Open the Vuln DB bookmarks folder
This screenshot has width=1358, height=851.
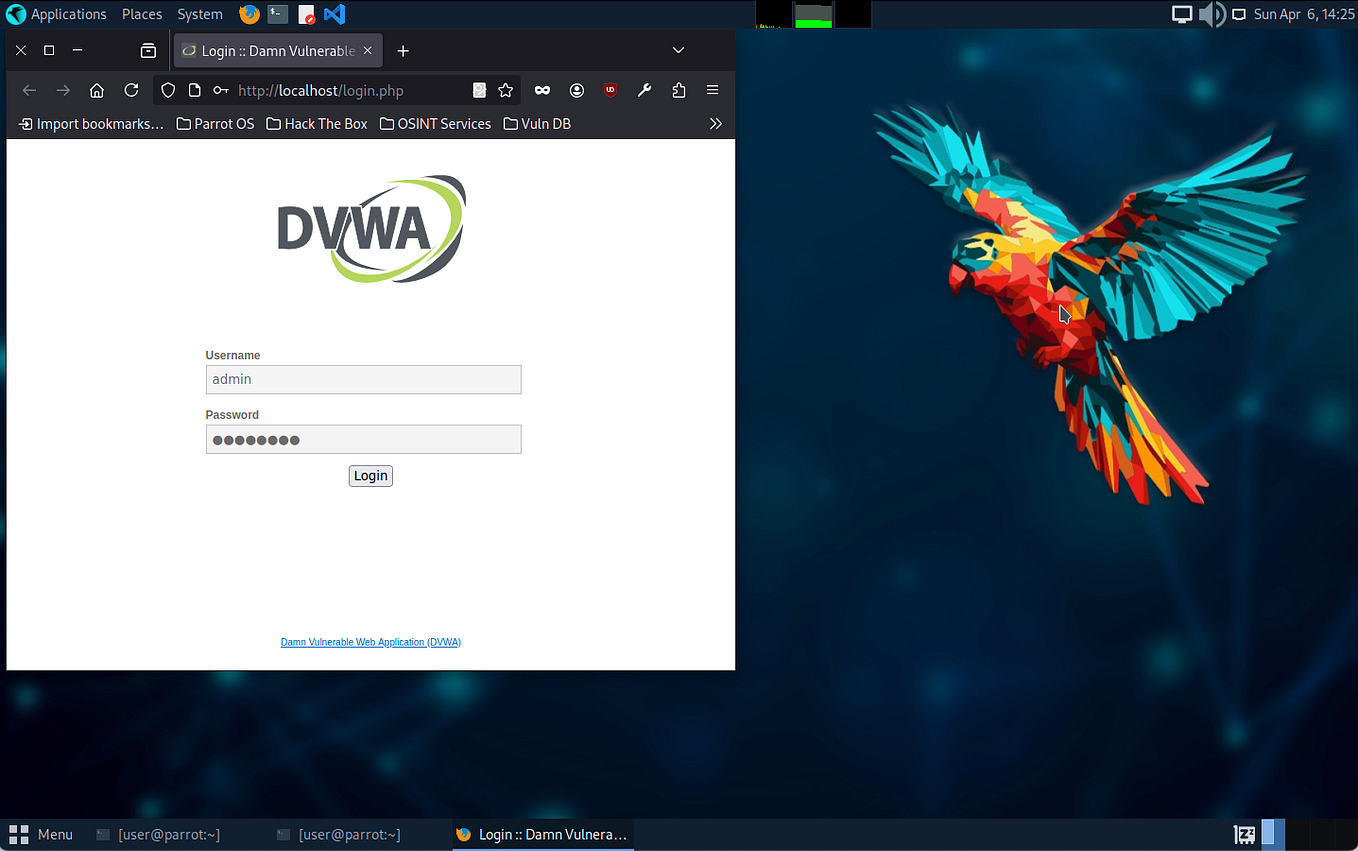537,124
